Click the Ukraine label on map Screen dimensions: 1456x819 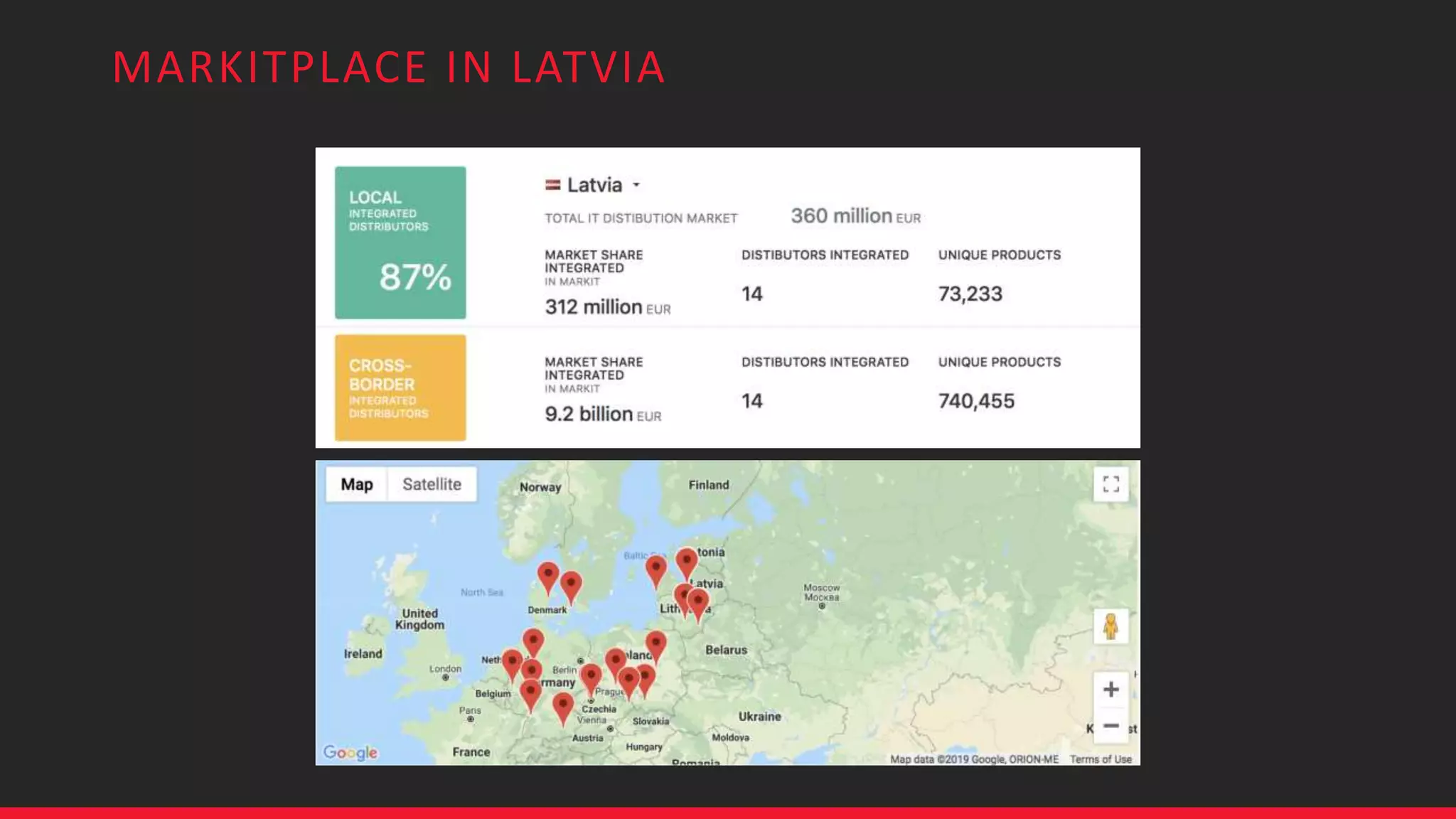tap(759, 717)
